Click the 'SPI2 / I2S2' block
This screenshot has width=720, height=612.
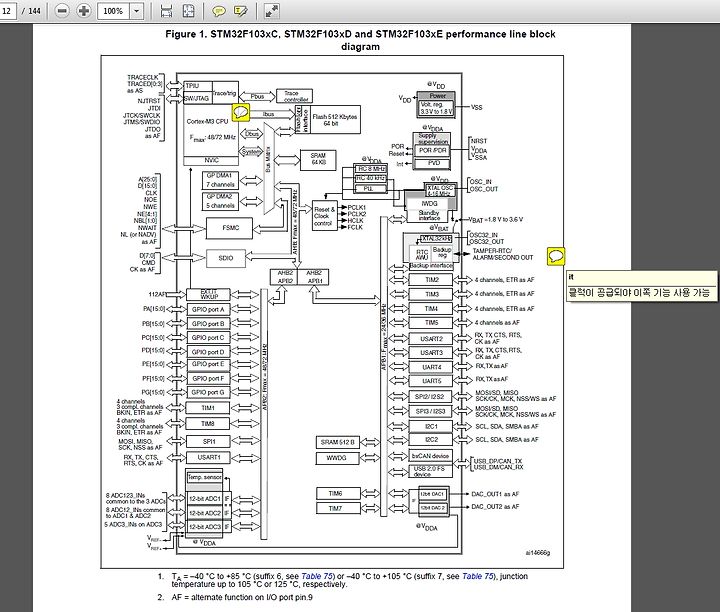pyautogui.click(x=431, y=396)
